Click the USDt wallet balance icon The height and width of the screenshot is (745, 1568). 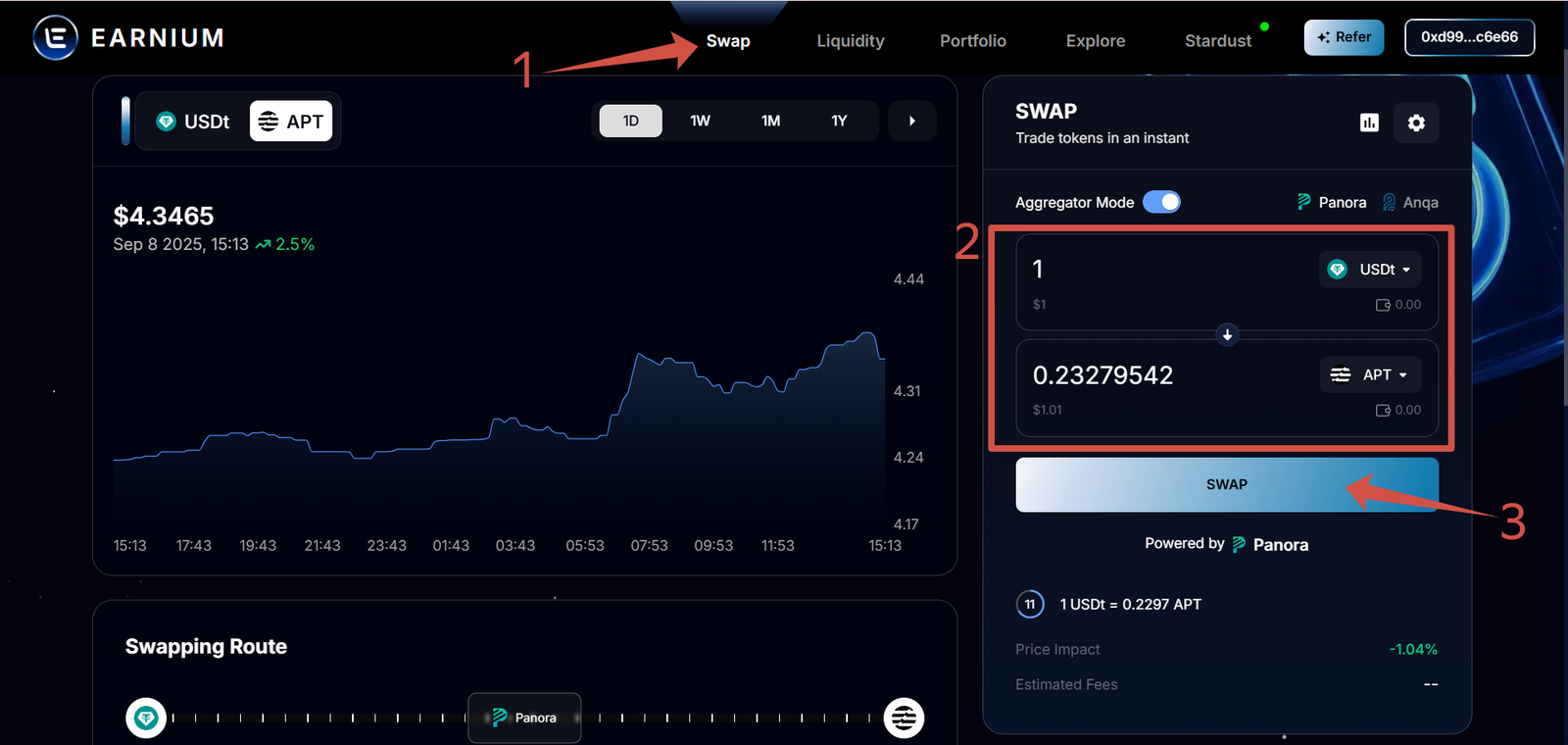1383,305
